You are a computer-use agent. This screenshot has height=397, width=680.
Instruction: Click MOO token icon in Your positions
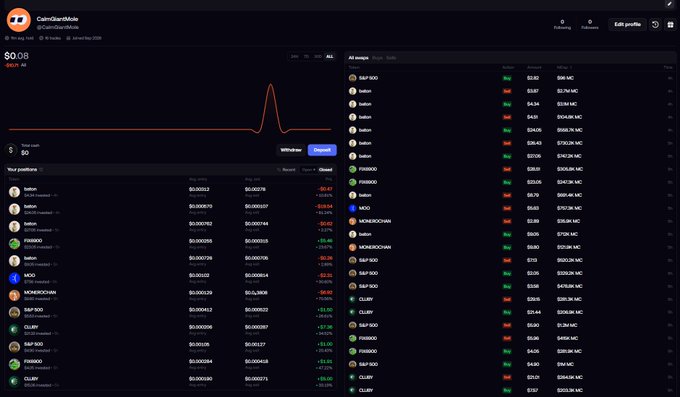(x=14, y=278)
